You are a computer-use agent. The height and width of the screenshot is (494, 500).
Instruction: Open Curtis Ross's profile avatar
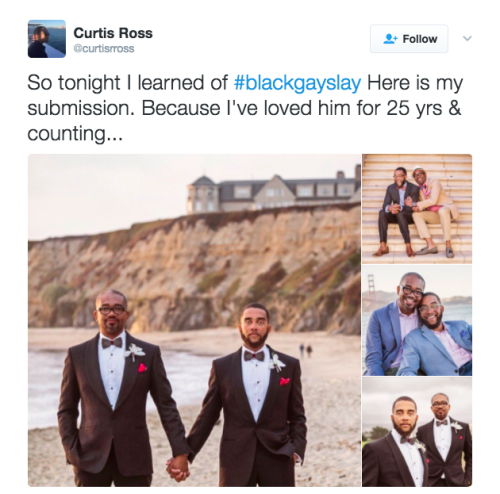(47, 39)
